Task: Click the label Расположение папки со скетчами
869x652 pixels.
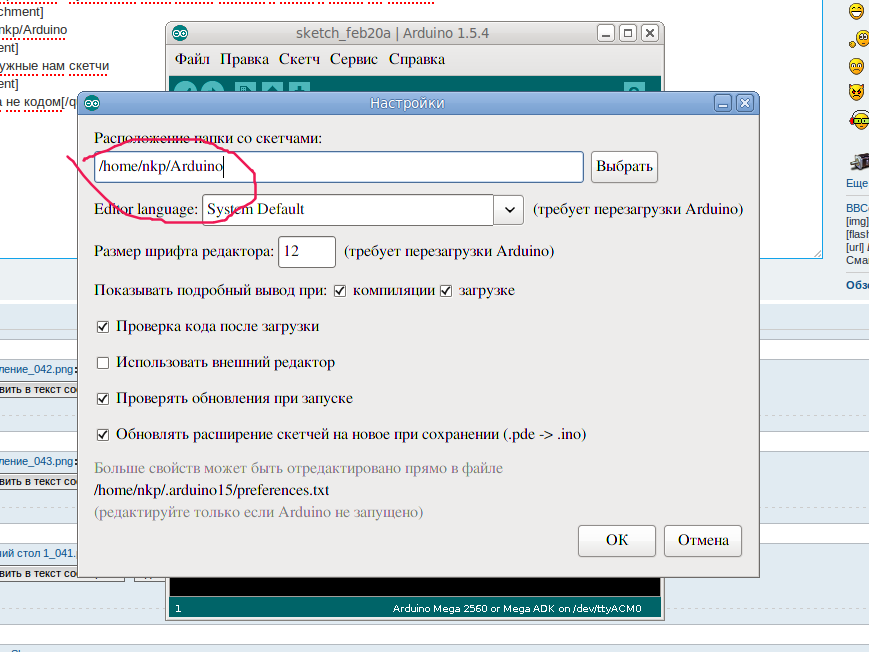Action: coord(208,138)
